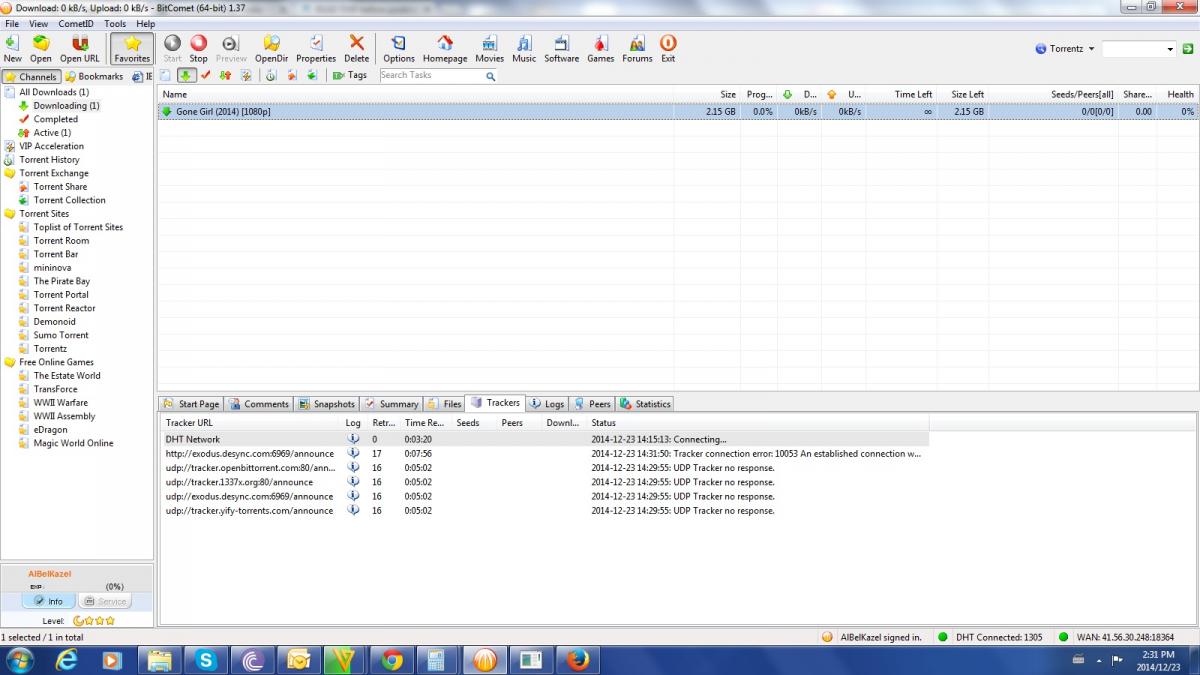Click the log icon for DHT Network
The image size is (1200, 675).
(353, 439)
